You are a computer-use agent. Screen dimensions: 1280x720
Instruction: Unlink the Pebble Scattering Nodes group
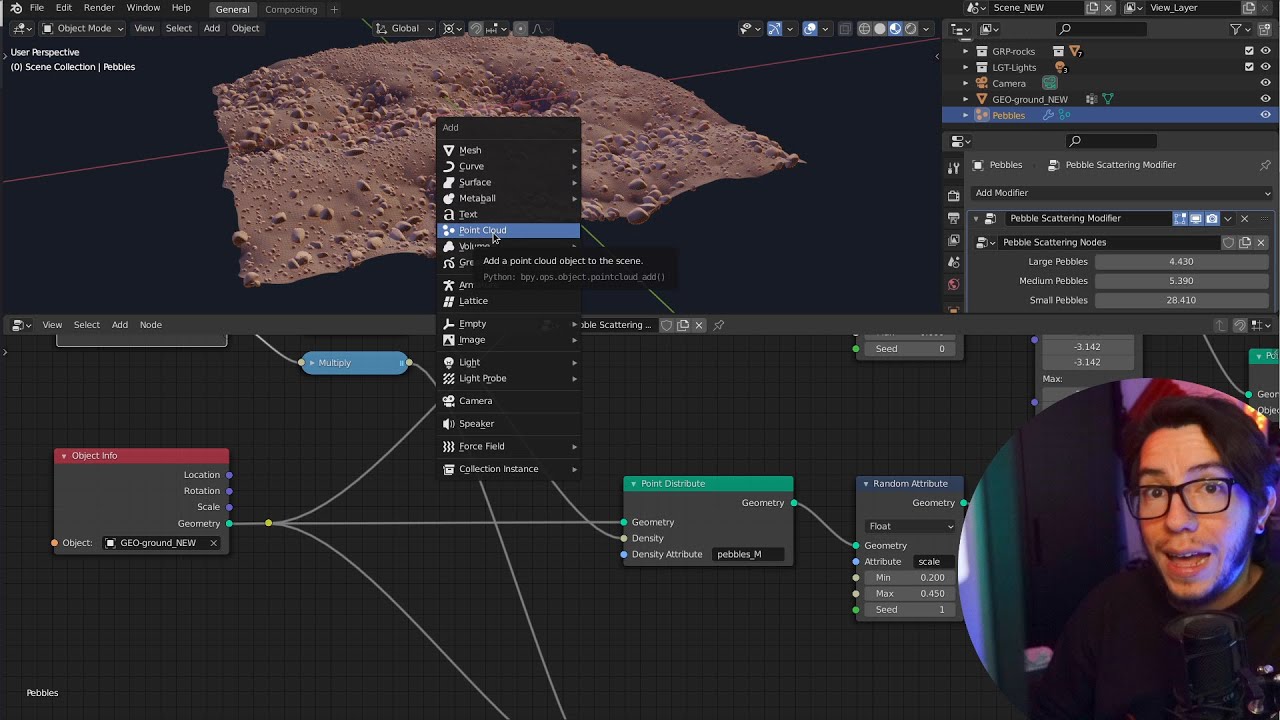1261,242
